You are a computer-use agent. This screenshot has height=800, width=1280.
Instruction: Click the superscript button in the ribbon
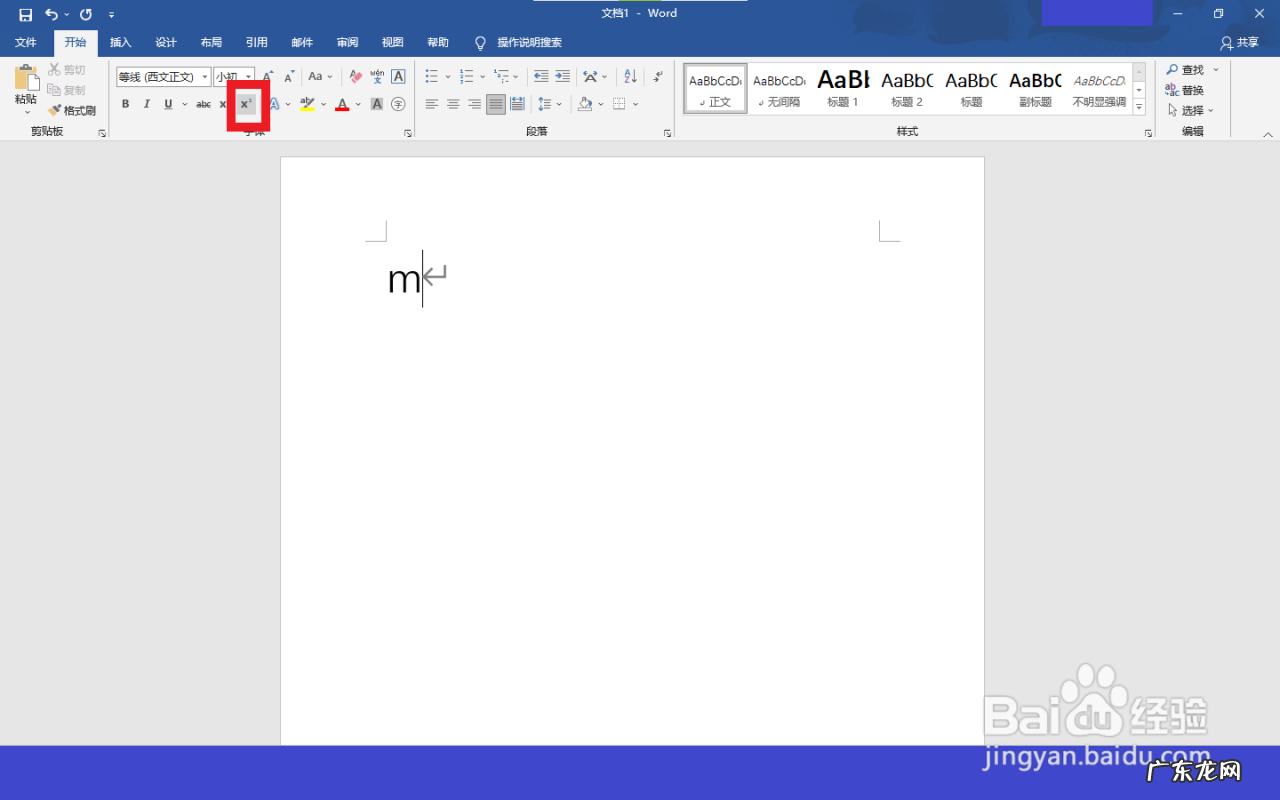coord(246,104)
